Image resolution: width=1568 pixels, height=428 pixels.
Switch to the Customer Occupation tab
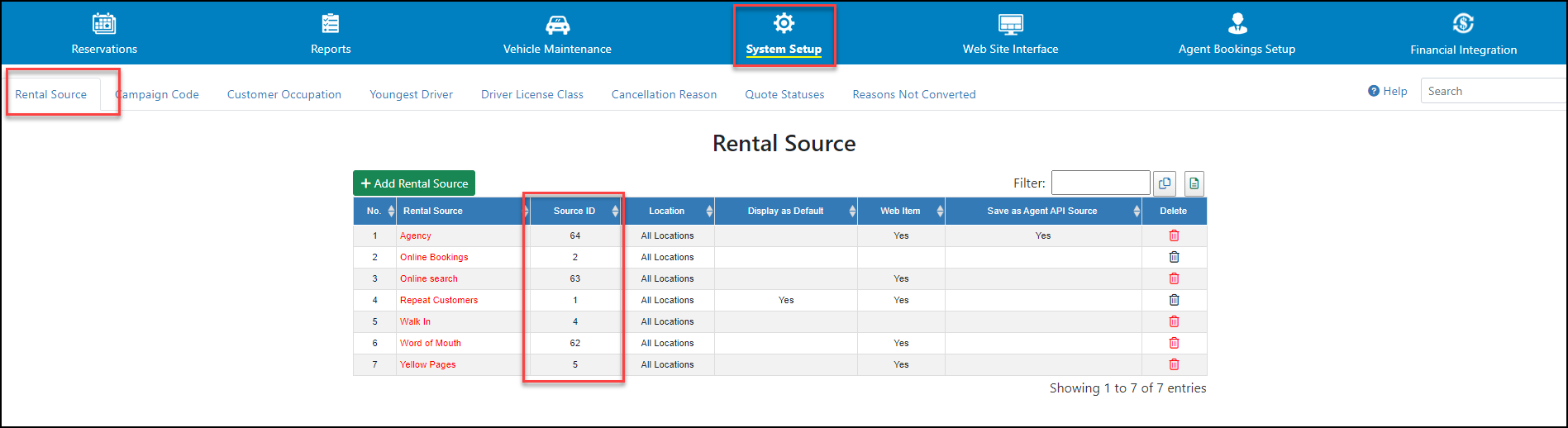tap(284, 94)
